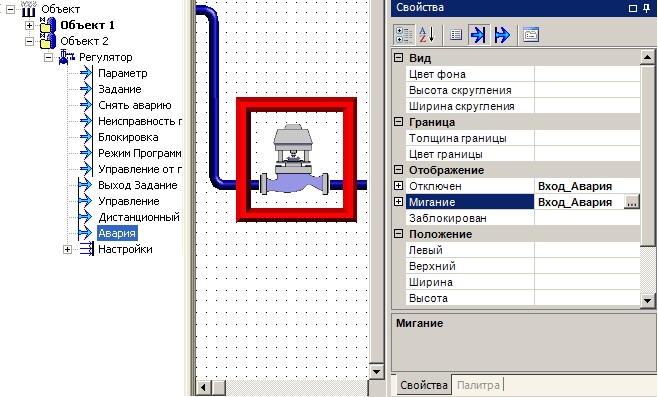The image size is (658, 397).
Task: Collapse the Вид property category
Action: click(399, 58)
